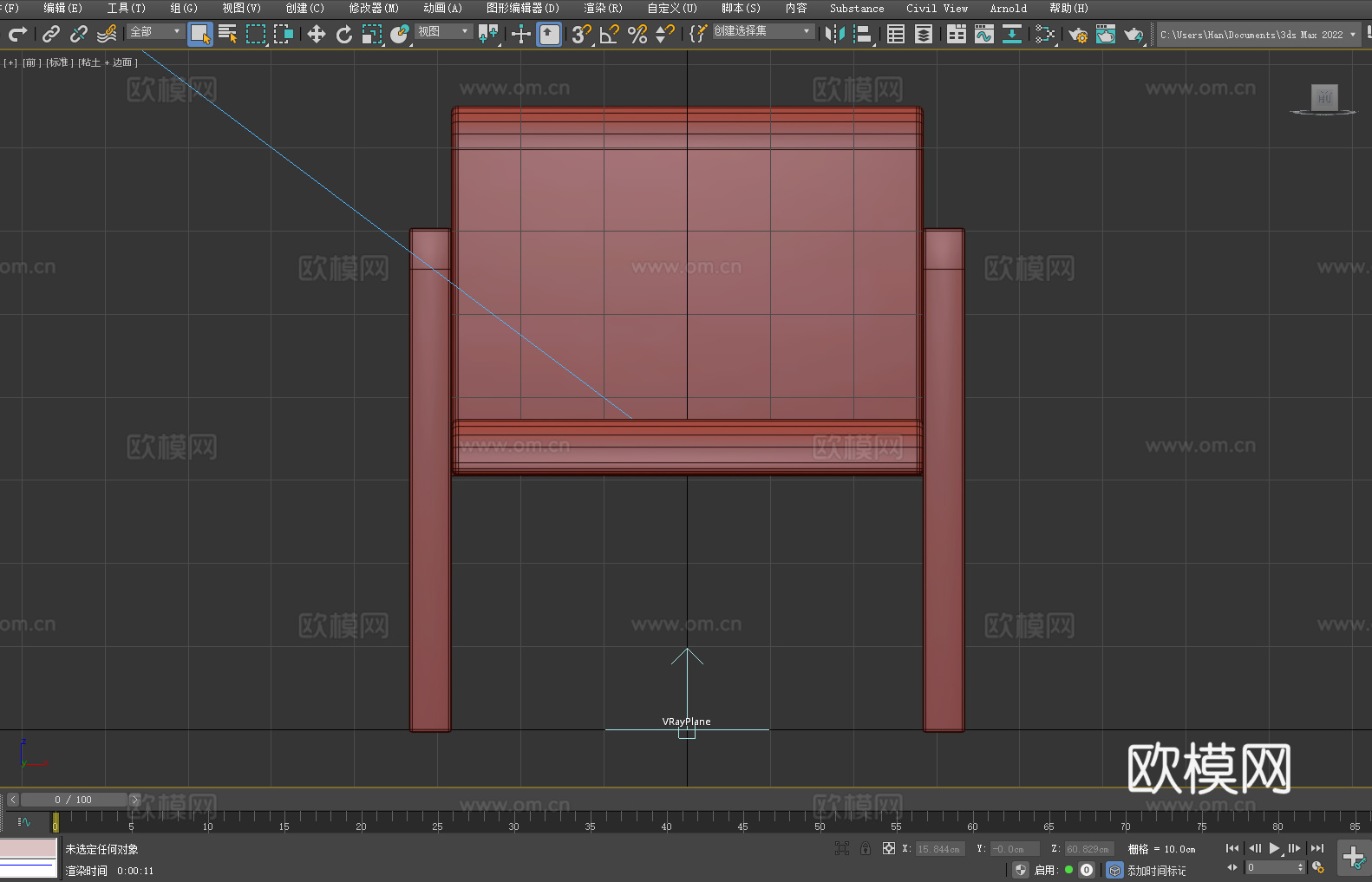Step time slider forward with right arrow
Image resolution: width=1372 pixels, height=882 pixels.
(x=134, y=800)
